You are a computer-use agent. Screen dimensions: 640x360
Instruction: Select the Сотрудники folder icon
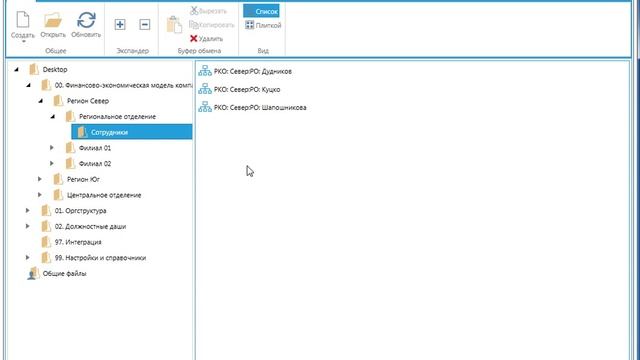pyautogui.click(x=82, y=132)
